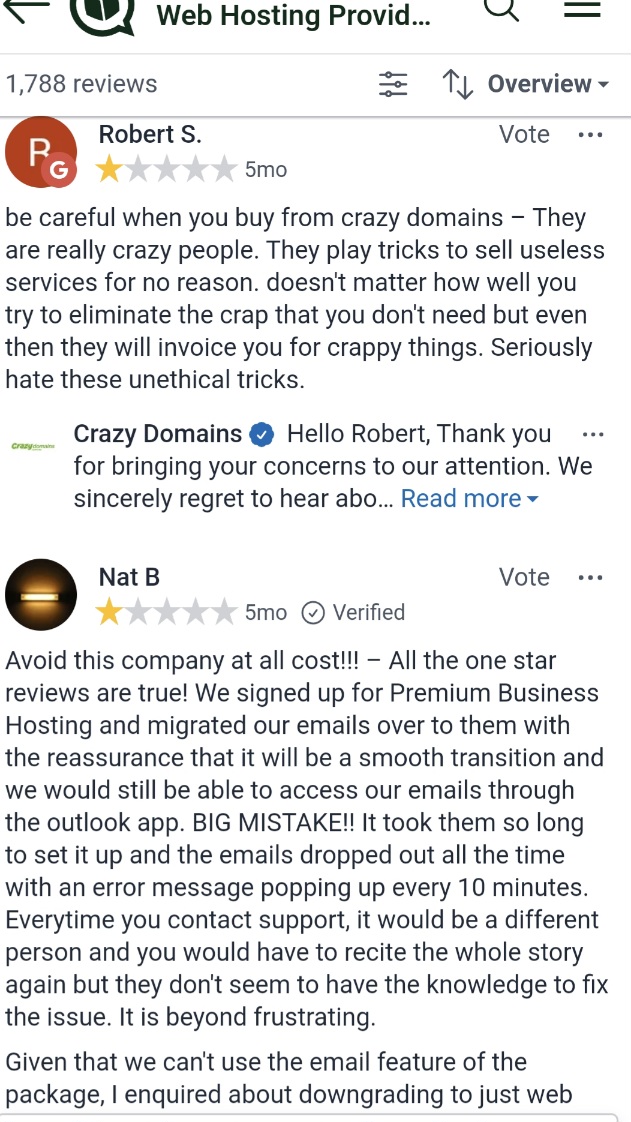Open the hamburger menu icon
The width and height of the screenshot is (631, 1122).
pos(582,9)
